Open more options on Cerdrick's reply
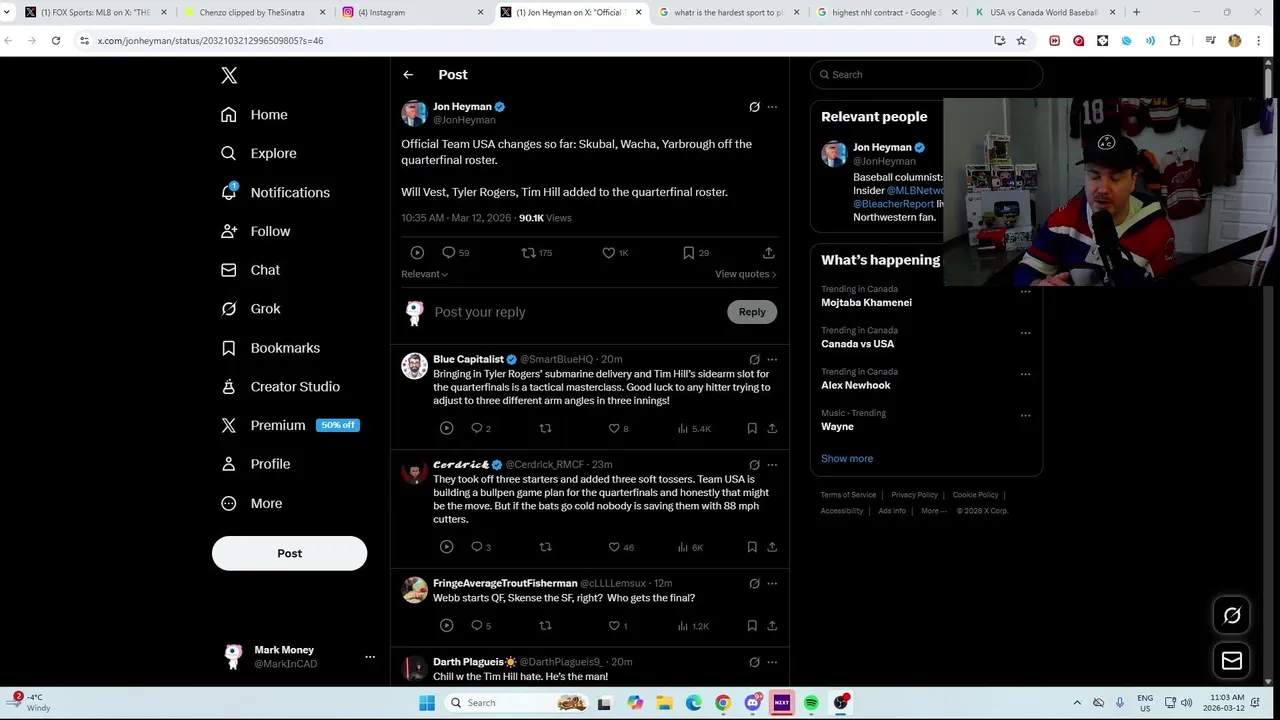This screenshot has height=720, width=1280. coord(772,465)
